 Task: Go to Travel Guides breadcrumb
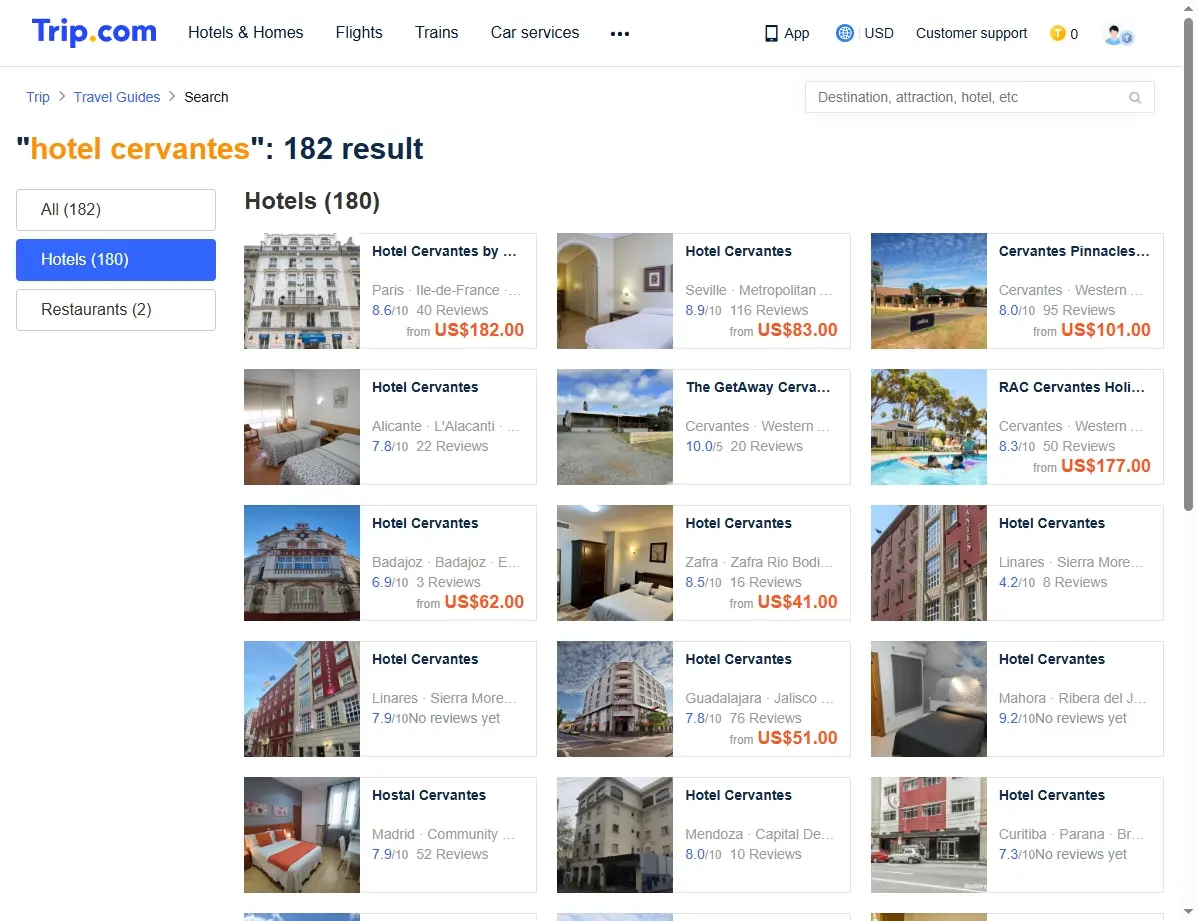point(117,97)
